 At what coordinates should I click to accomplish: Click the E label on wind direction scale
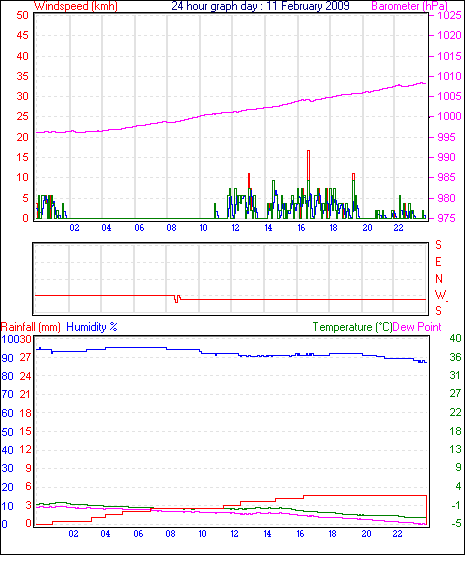click(438, 262)
